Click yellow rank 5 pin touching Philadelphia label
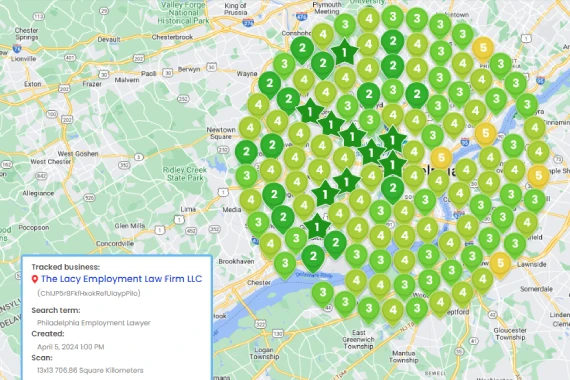 tap(441, 159)
